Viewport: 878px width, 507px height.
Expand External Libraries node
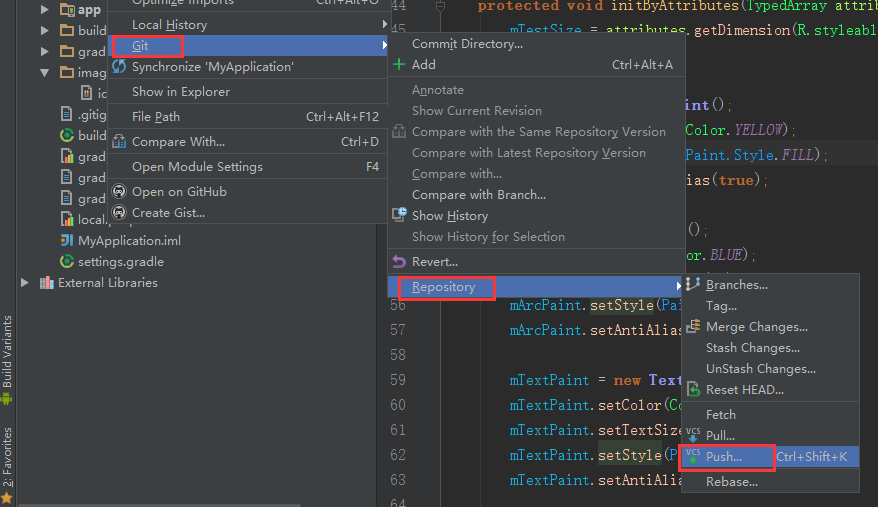25,283
